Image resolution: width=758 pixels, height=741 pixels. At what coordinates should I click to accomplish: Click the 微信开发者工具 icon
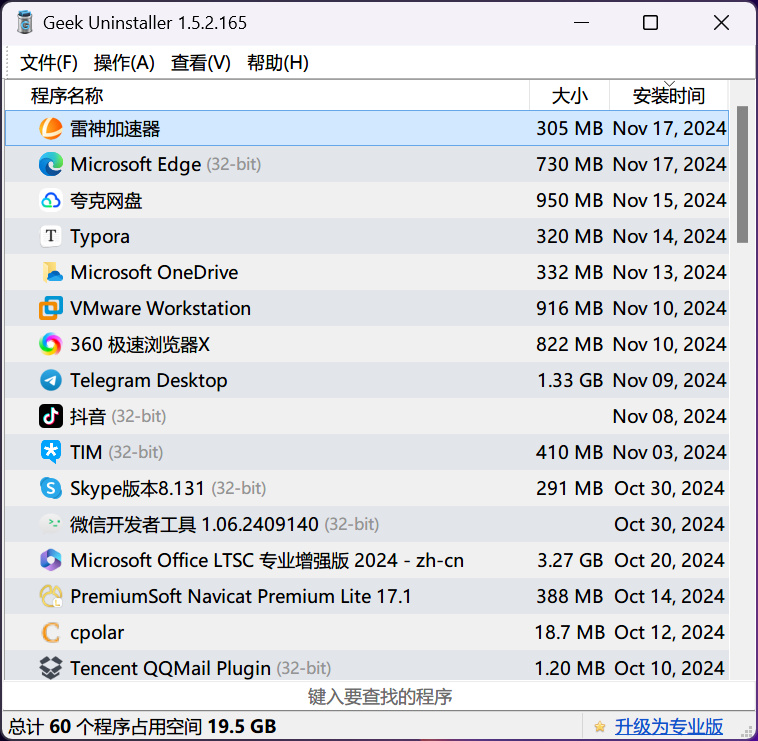(51, 524)
